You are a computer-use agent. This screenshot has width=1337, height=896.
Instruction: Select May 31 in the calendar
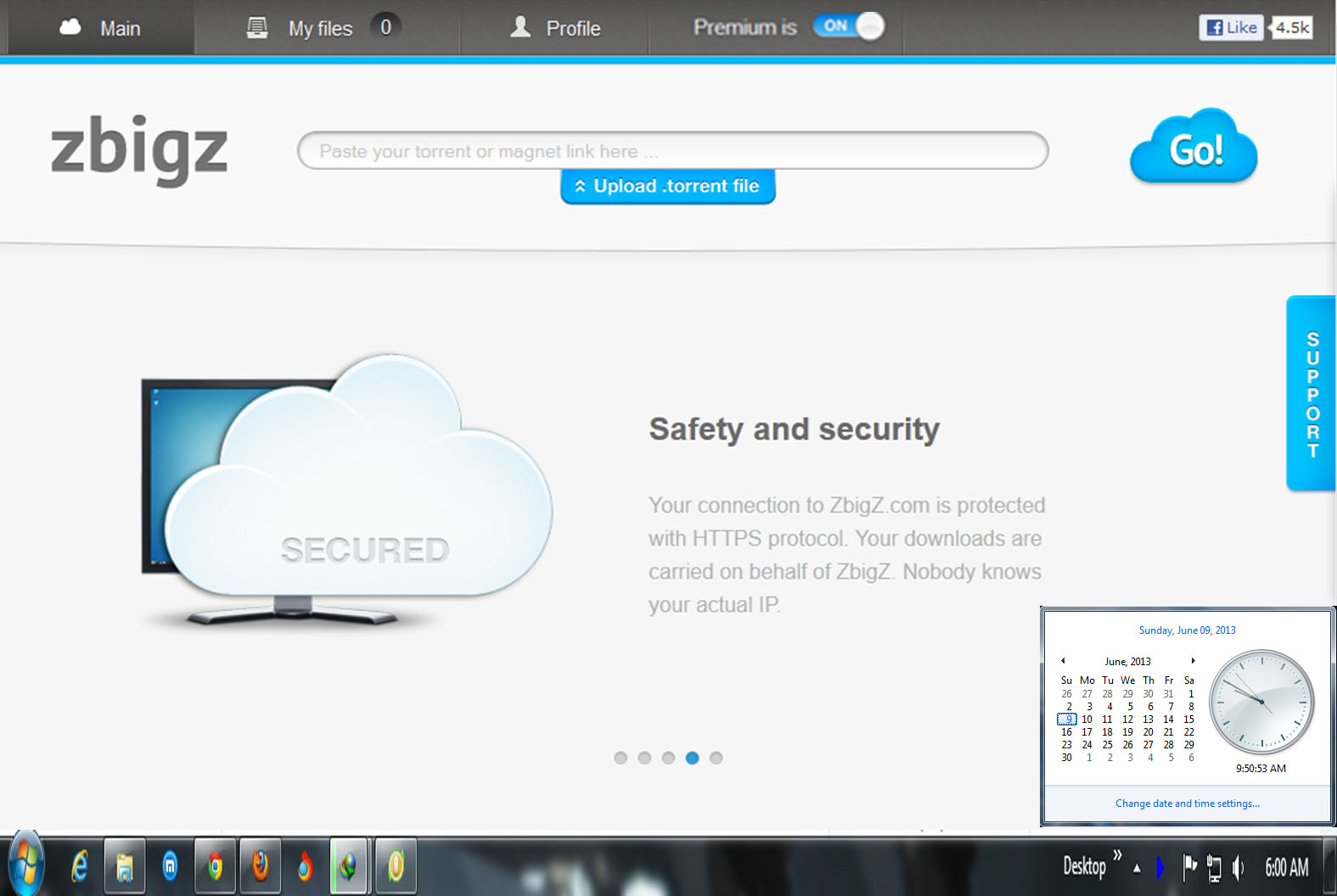[1168, 693]
